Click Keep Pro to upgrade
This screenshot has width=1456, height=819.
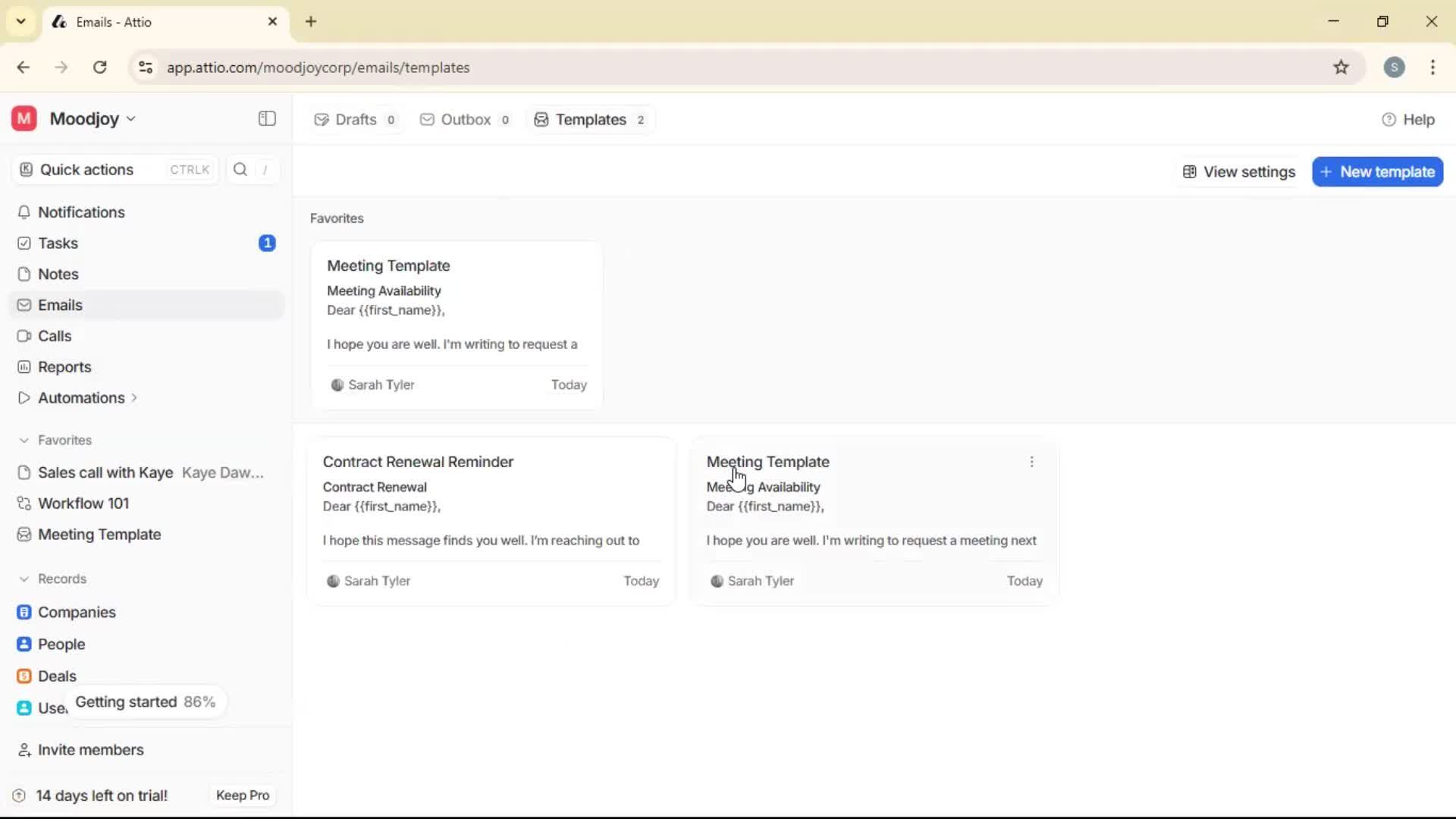point(242,795)
